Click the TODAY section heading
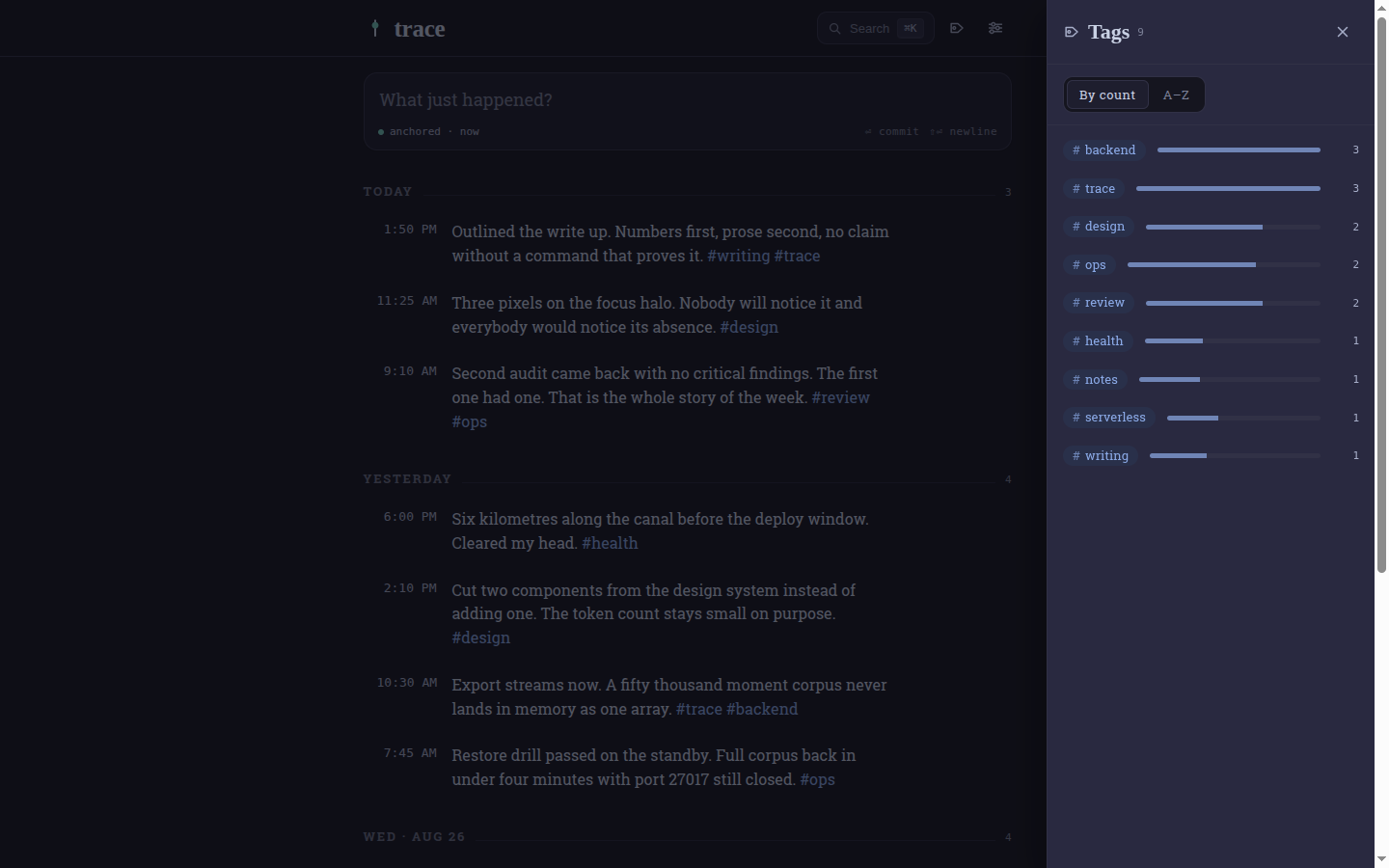 [388, 192]
